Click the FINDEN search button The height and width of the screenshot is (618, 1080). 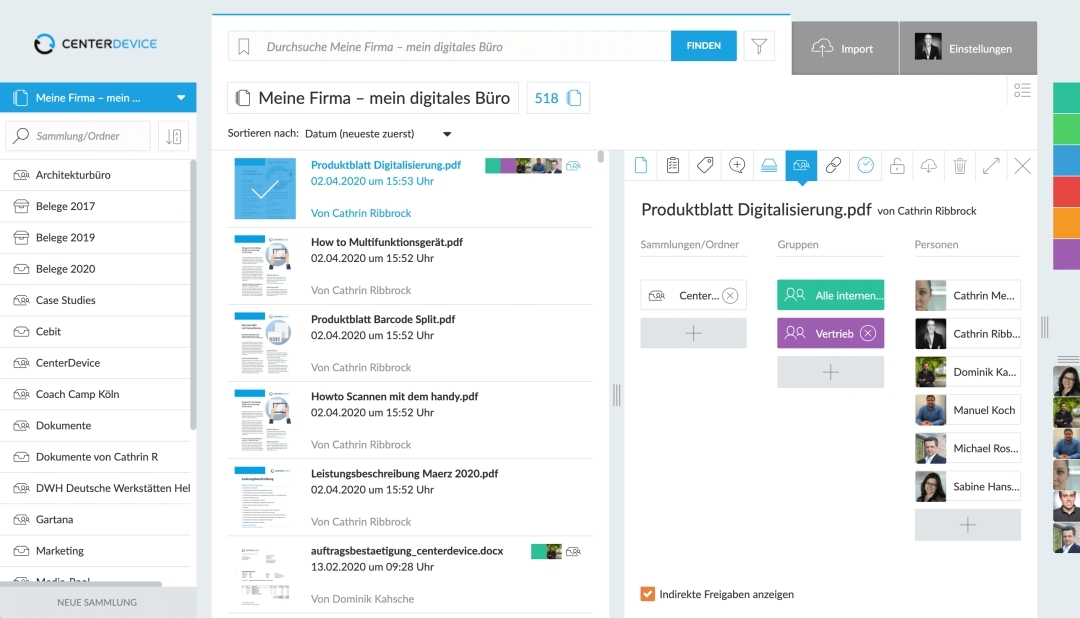[x=703, y=45]
